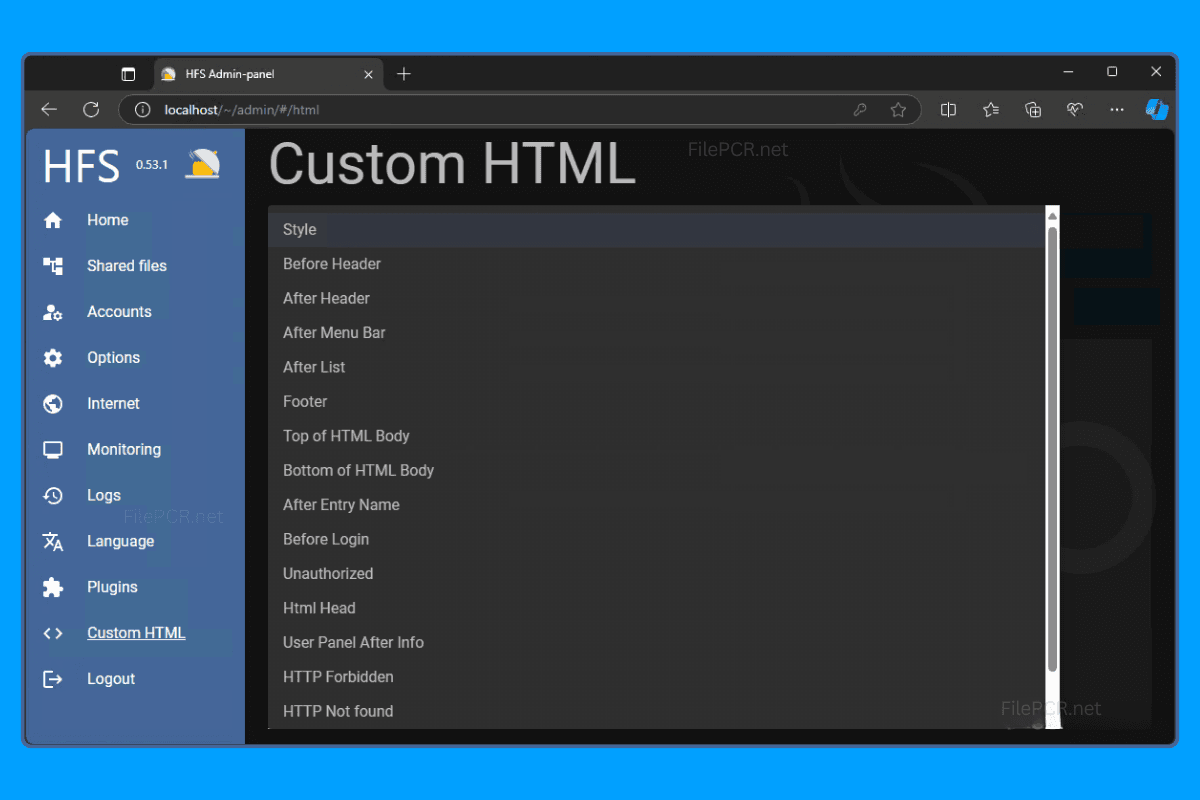Click the Logs history icon
Image resolution: width=1200 pixels, height=800 pixels.
[x=53, y=496]
